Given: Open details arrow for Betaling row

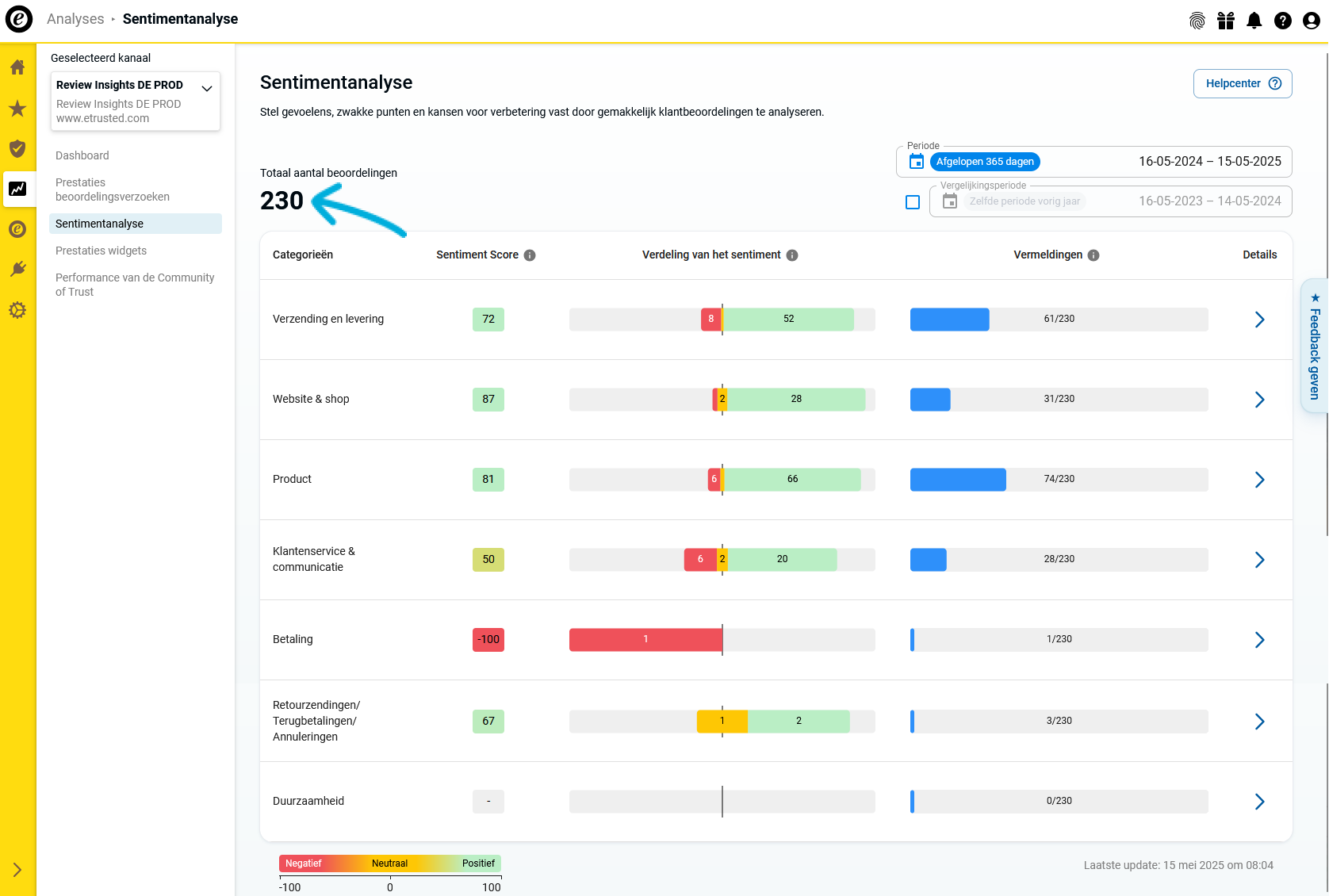Looking at the screenshot, I should 1259,640.
